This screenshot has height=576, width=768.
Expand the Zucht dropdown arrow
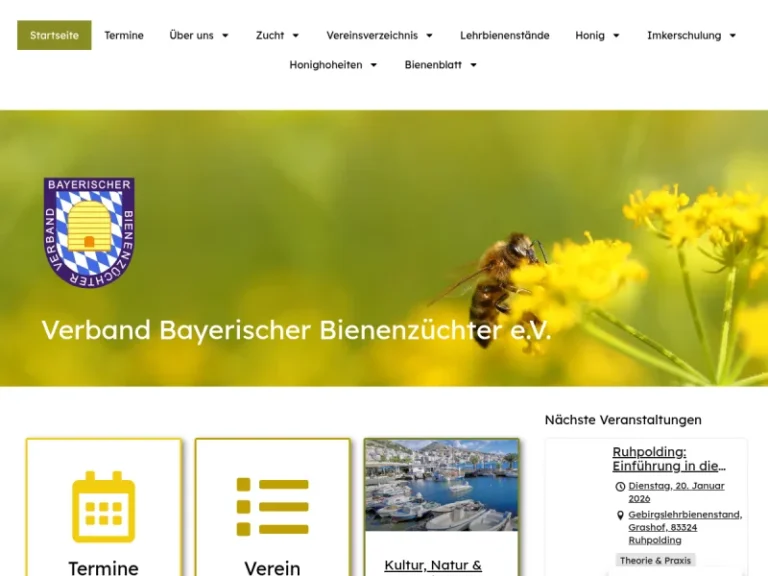296,35
